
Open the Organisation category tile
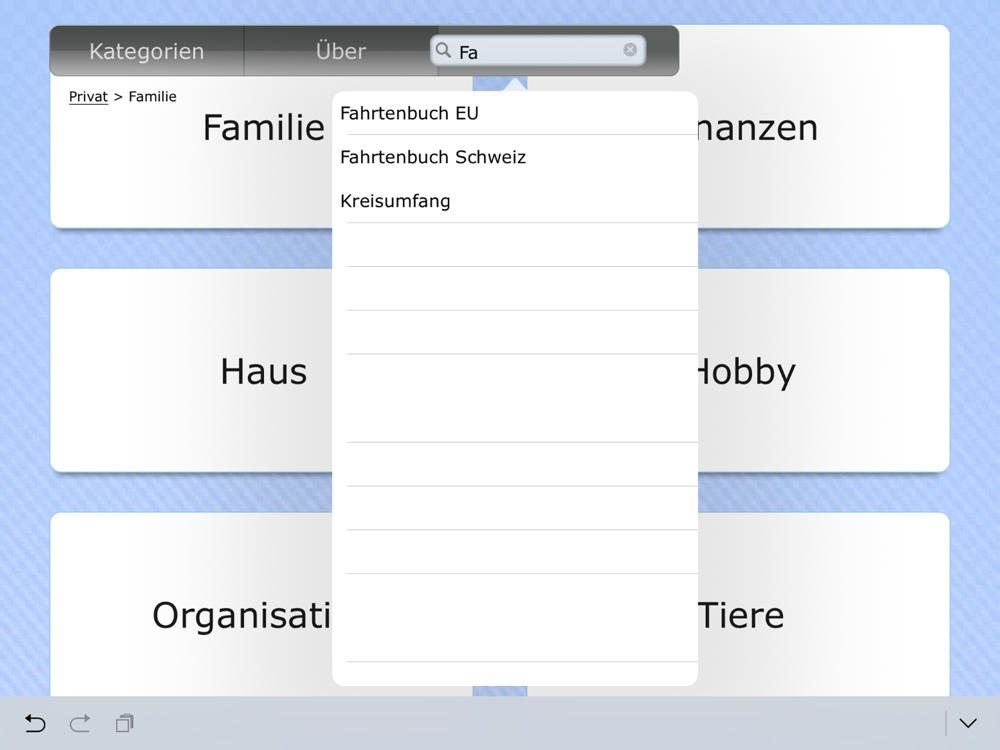[191, 605]
